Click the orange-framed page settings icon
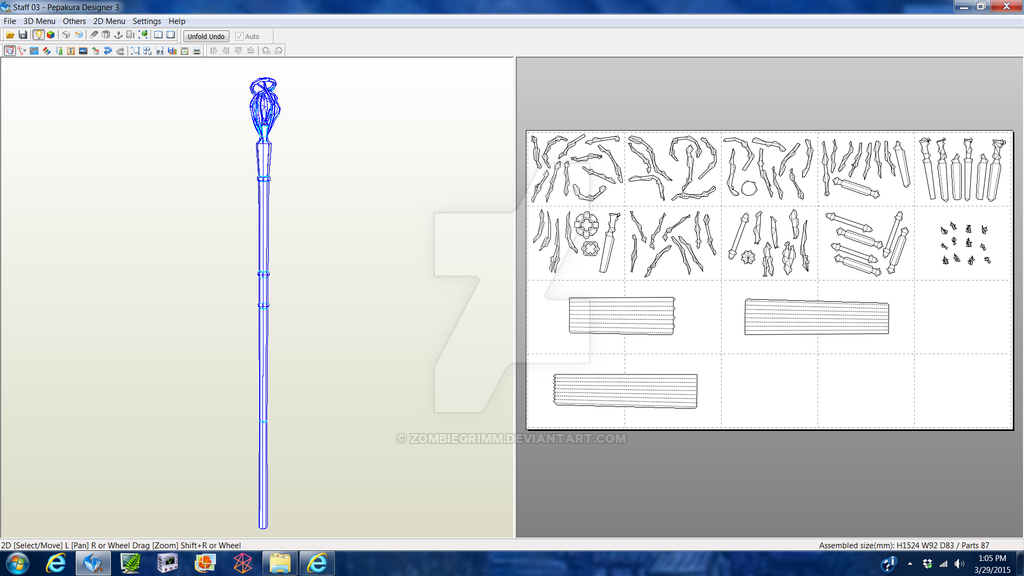This screenshot has width=1024, height=576. tap(184, 51)
